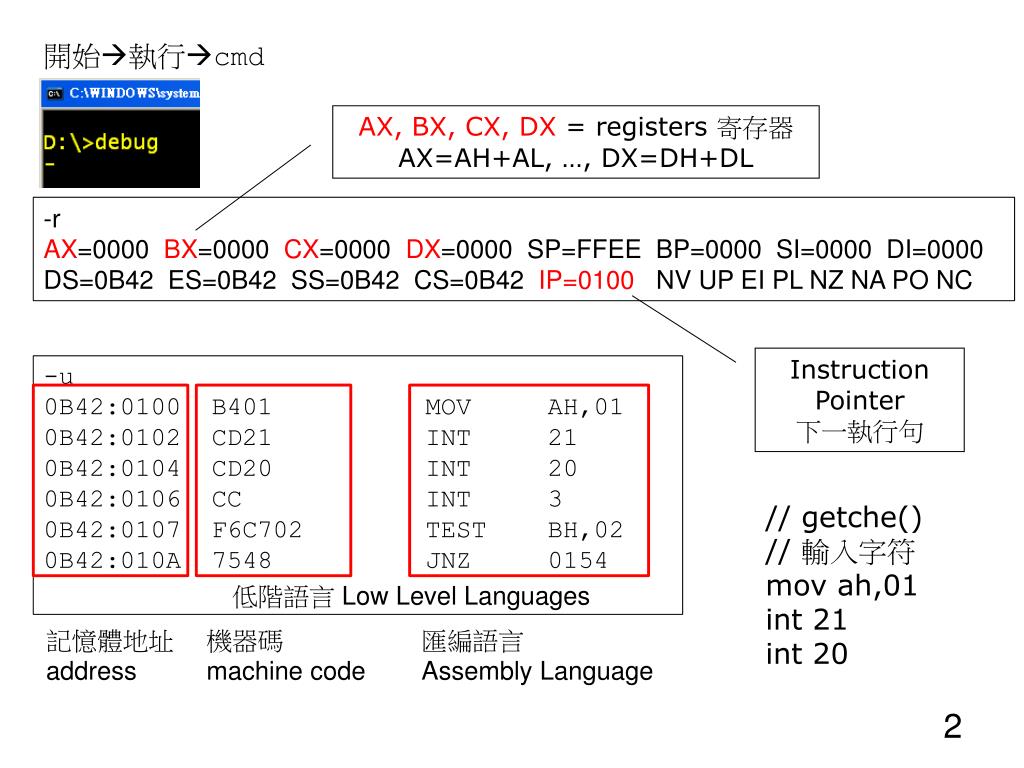Click the D:\>debug command prompt line
The width and height of the screenshot is (1024, 768).
click(x=101, y=142)
